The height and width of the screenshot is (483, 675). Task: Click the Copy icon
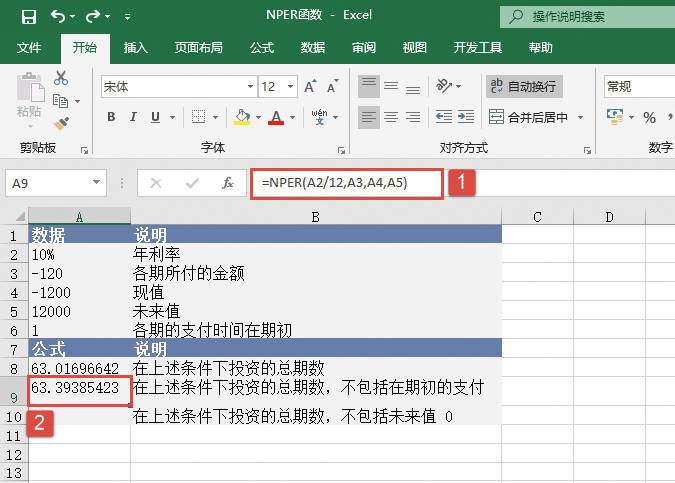pyautogui.click(x=60, y=101)
